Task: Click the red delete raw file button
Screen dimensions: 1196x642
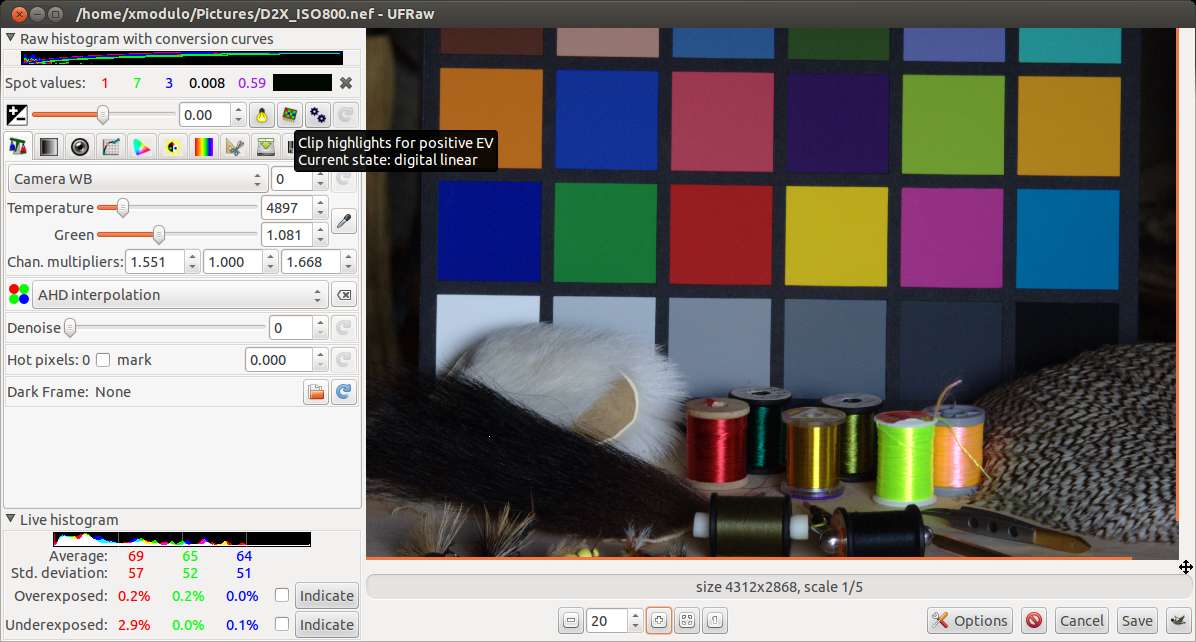Action: point(1034,621)
